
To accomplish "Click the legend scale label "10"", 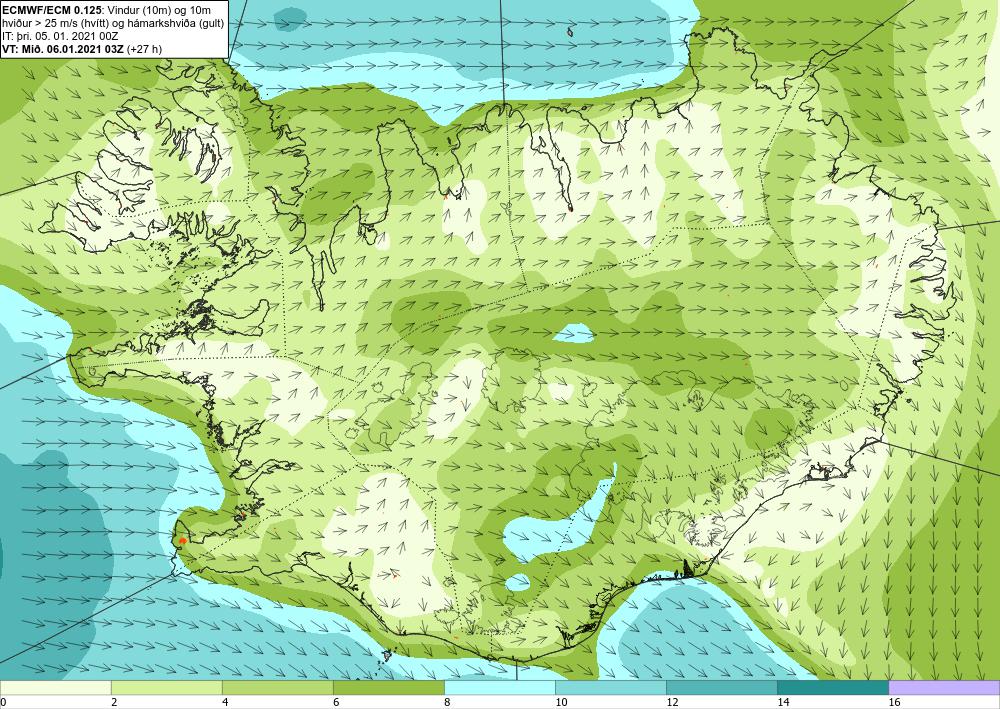I will tap(561, 702).
